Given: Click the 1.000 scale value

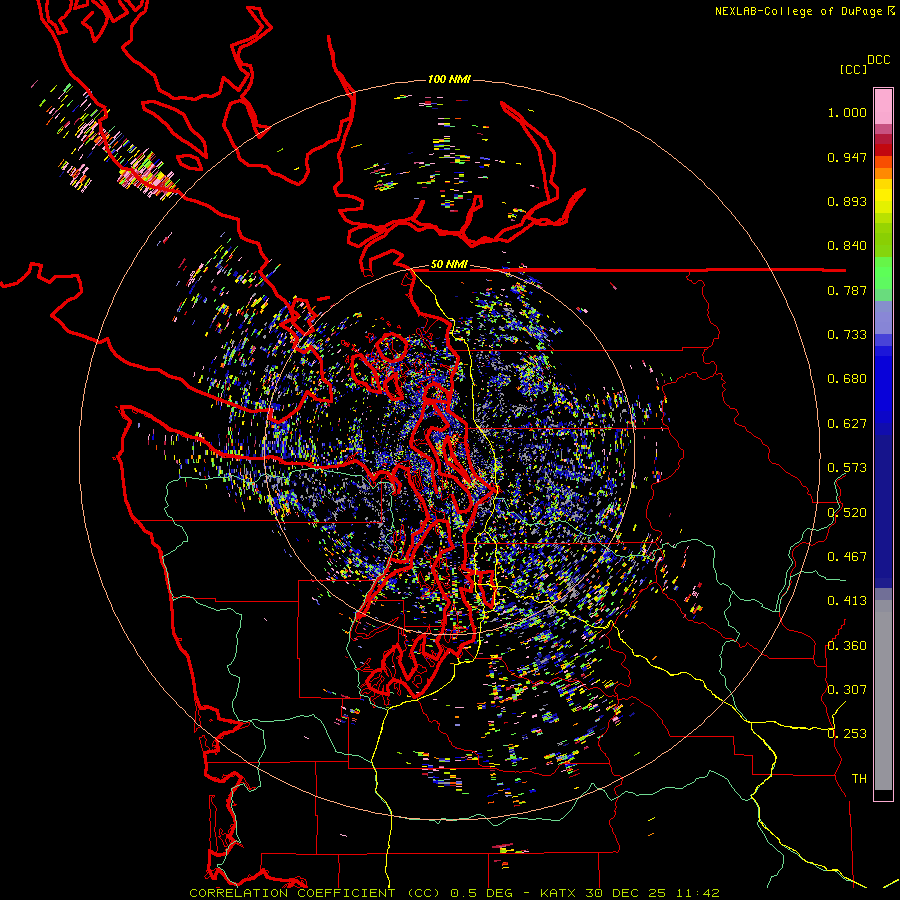Looking at the screenshot, I should click(847, 112).
